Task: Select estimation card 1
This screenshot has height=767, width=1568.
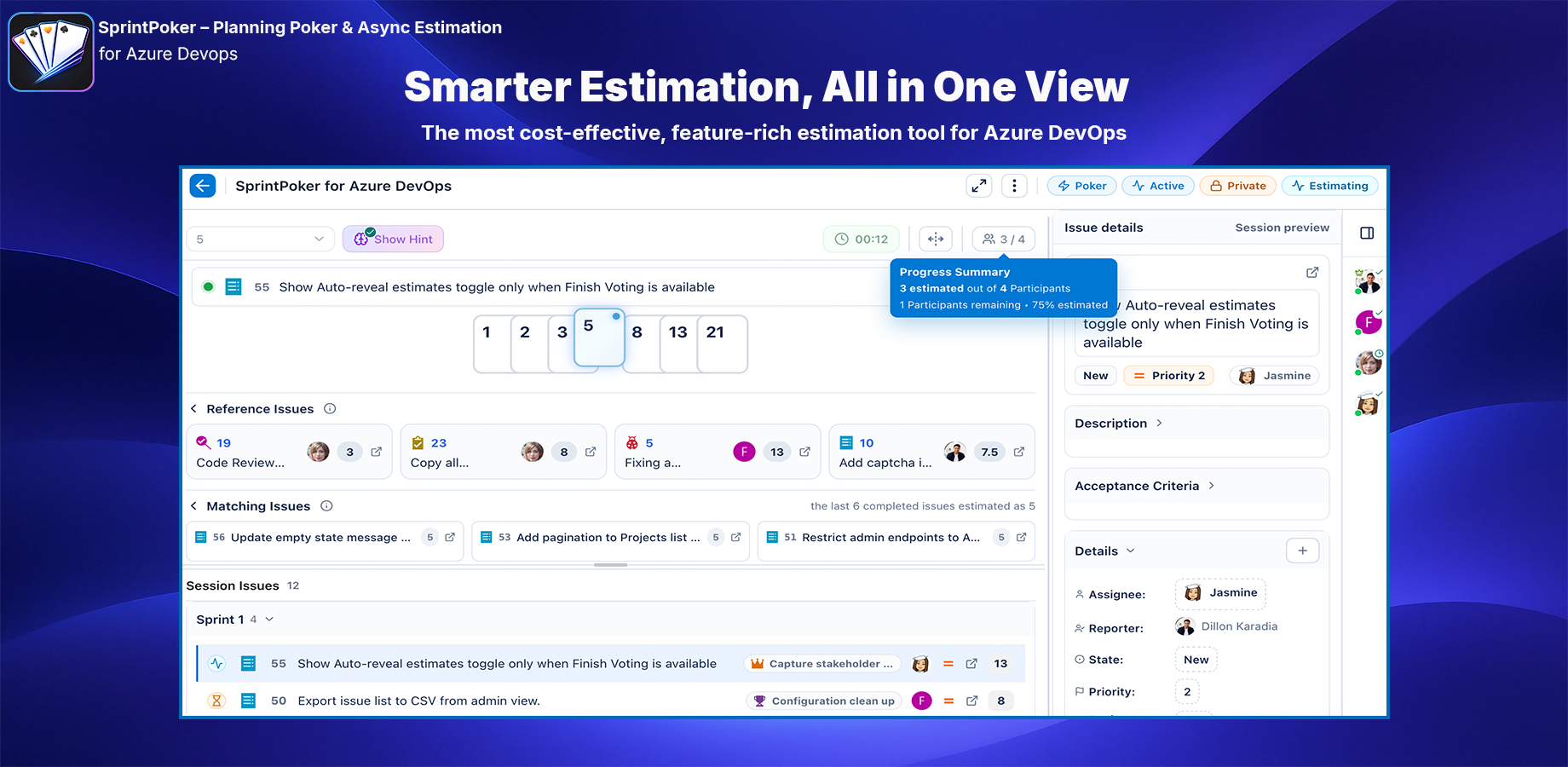Action: (491, 343)
